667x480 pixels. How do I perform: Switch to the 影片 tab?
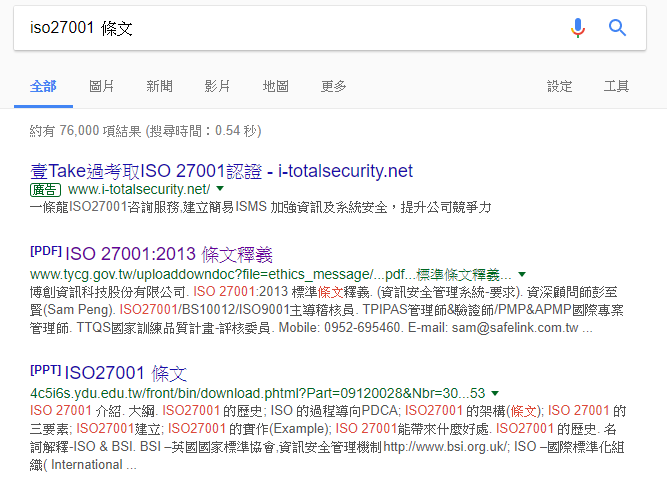coord(217,86)
